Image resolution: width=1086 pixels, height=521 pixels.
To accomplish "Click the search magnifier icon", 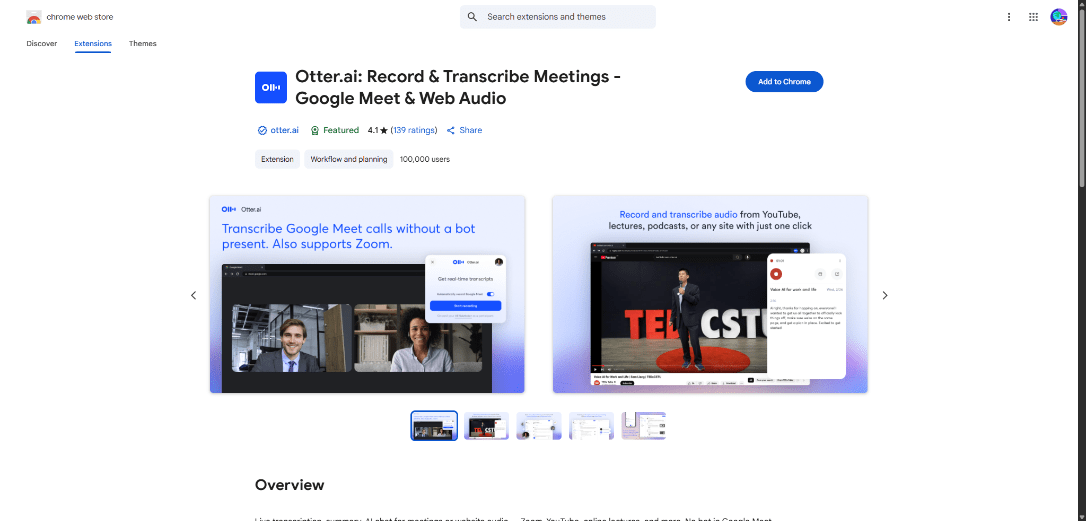I will 472,17.
